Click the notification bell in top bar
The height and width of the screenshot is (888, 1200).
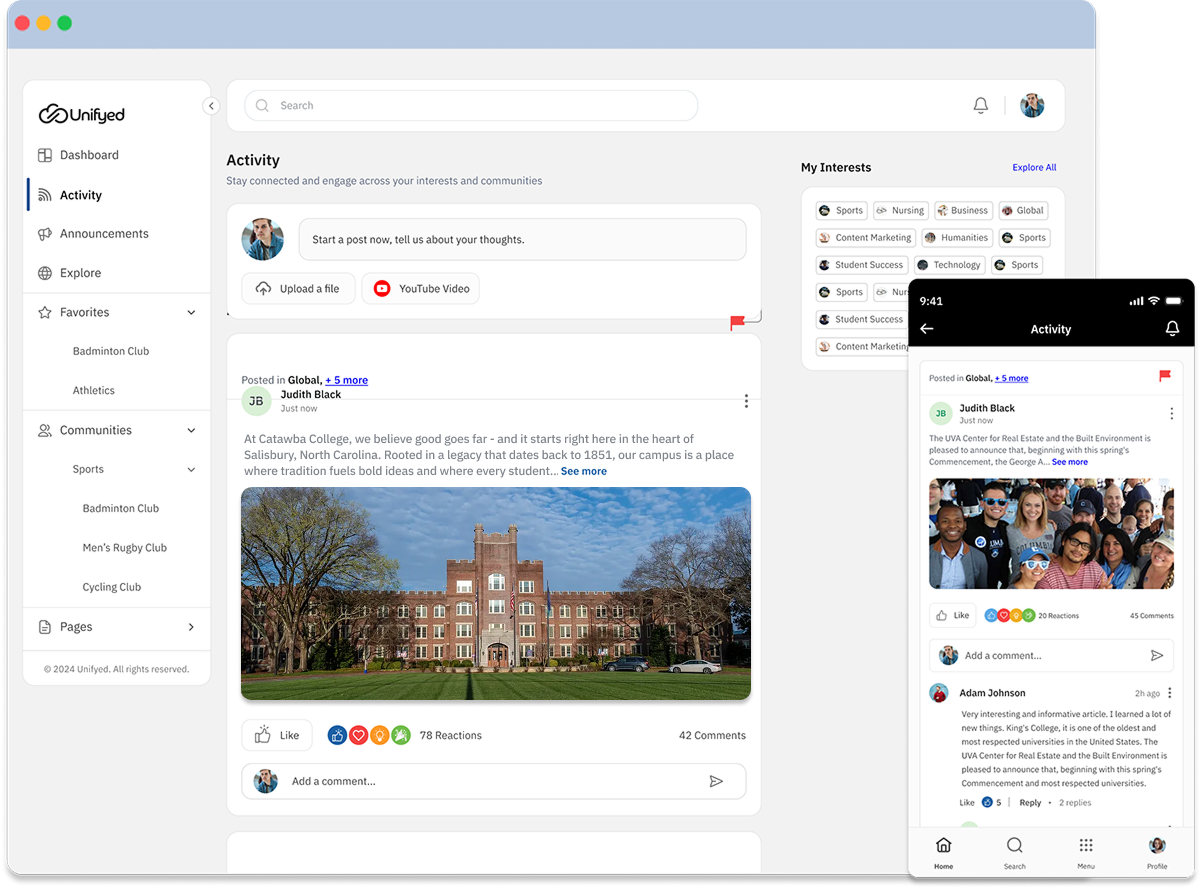980,106
